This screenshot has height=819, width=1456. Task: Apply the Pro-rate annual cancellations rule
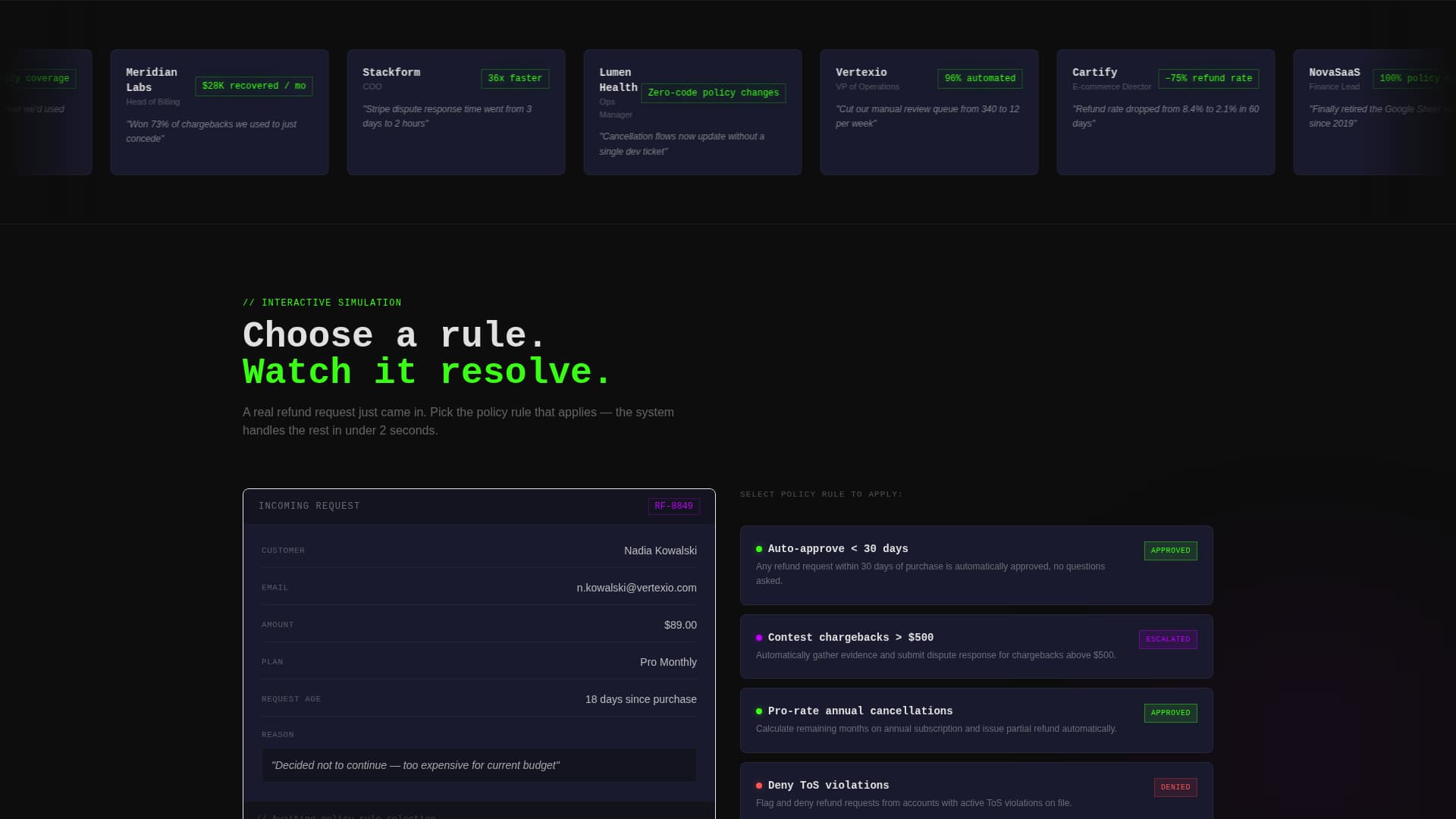pyautogui.click(x=976, y=720)
